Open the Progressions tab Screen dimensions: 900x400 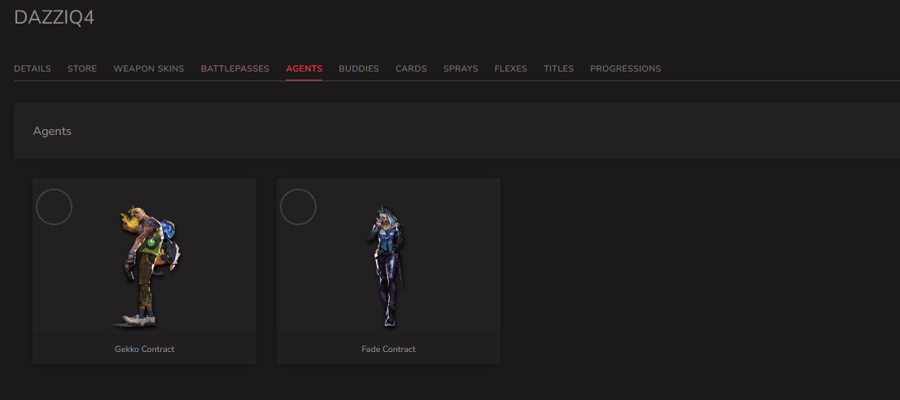(626, 69)
